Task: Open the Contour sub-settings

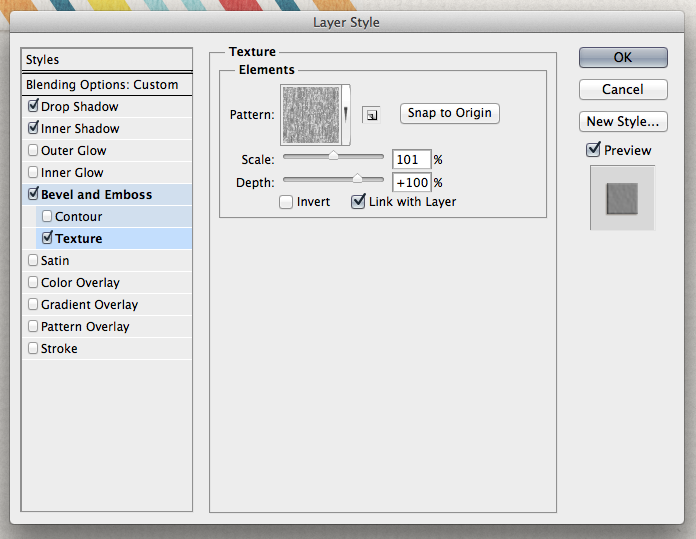Action: click(114, 217)
